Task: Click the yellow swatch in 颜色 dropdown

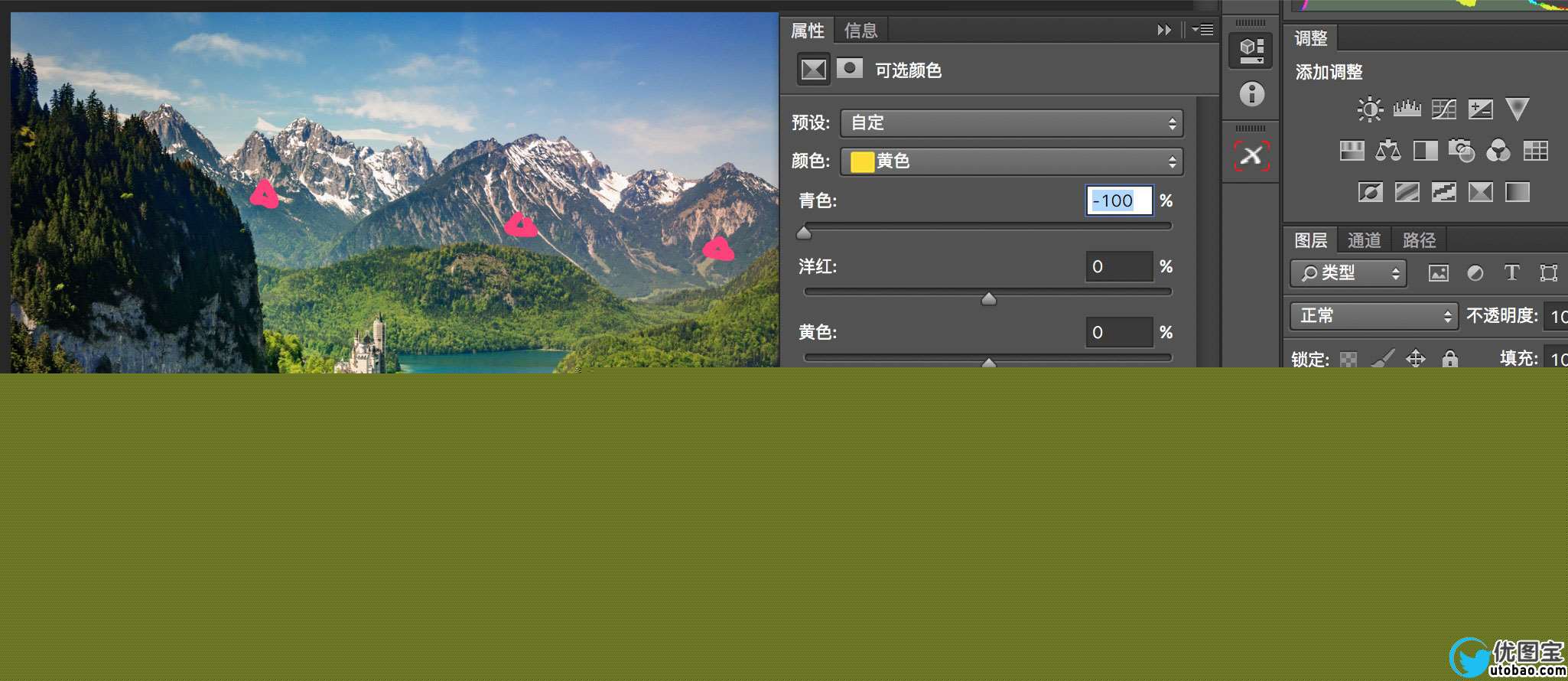Action: pos(862,161)
